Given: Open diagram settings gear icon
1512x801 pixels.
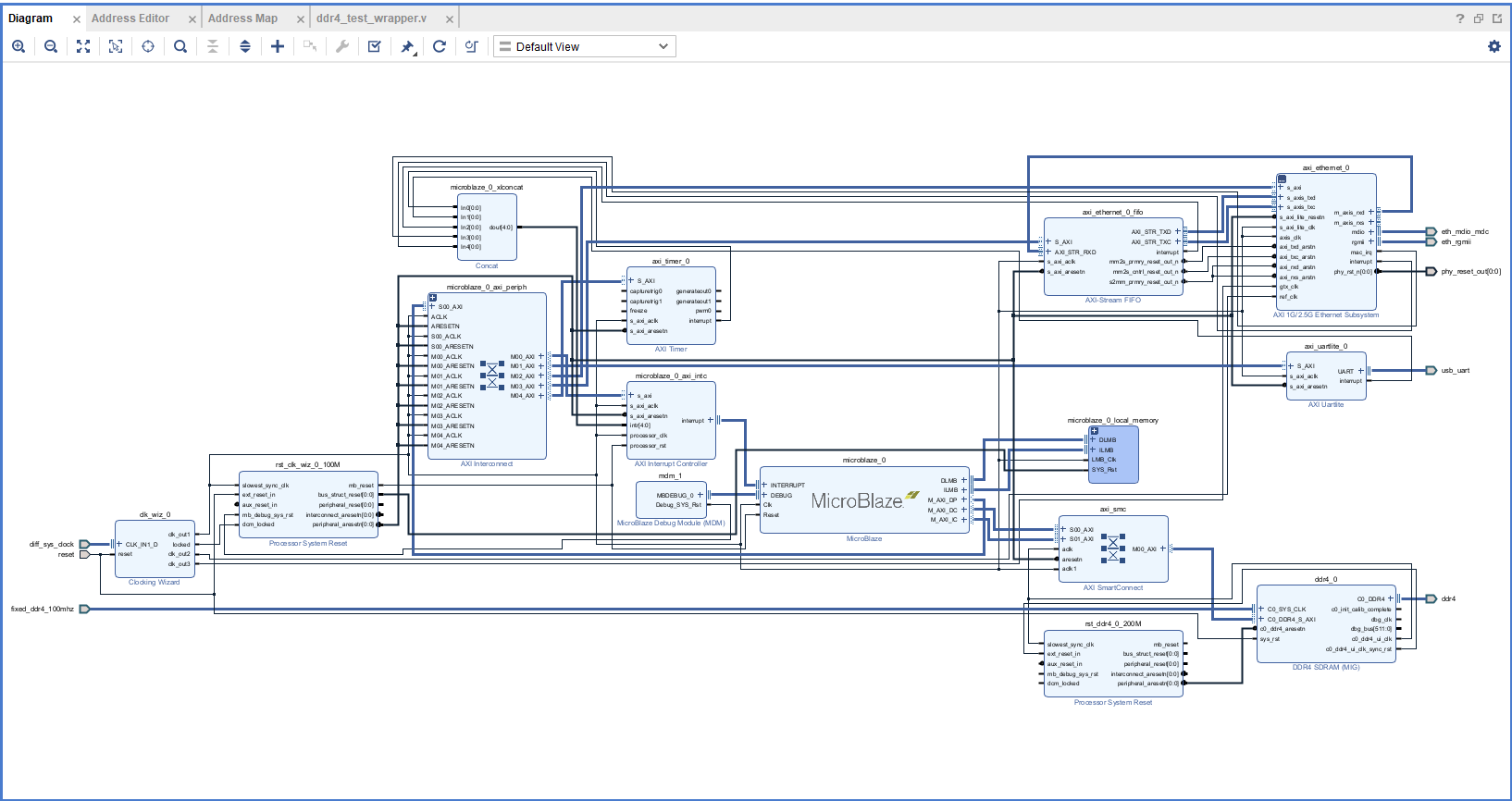Looking at the screenshot, I should [x=1494, y=46].
